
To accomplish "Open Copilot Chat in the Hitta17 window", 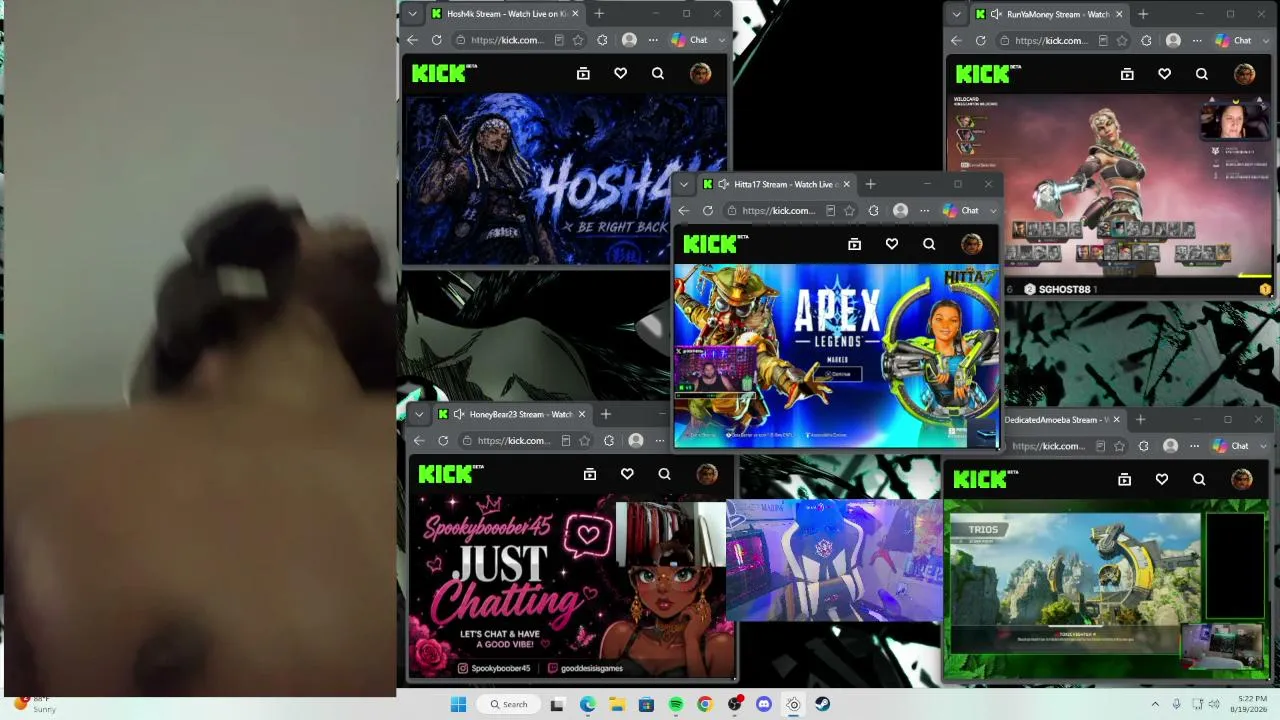I will coord(961,210).
